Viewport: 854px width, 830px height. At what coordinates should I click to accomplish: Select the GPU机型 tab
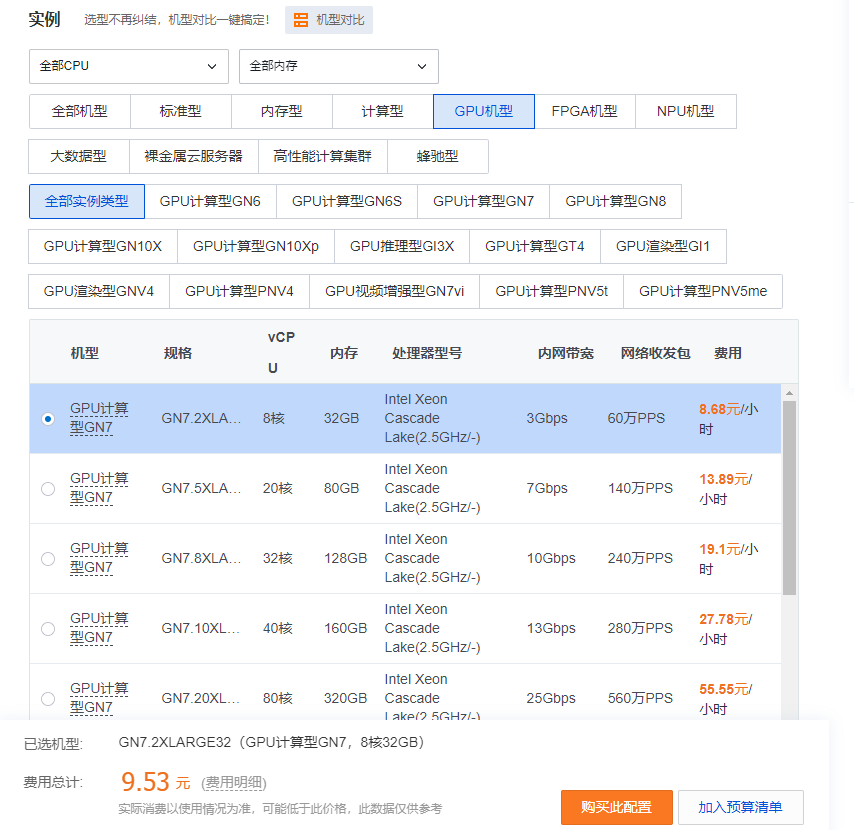point(484,112)
